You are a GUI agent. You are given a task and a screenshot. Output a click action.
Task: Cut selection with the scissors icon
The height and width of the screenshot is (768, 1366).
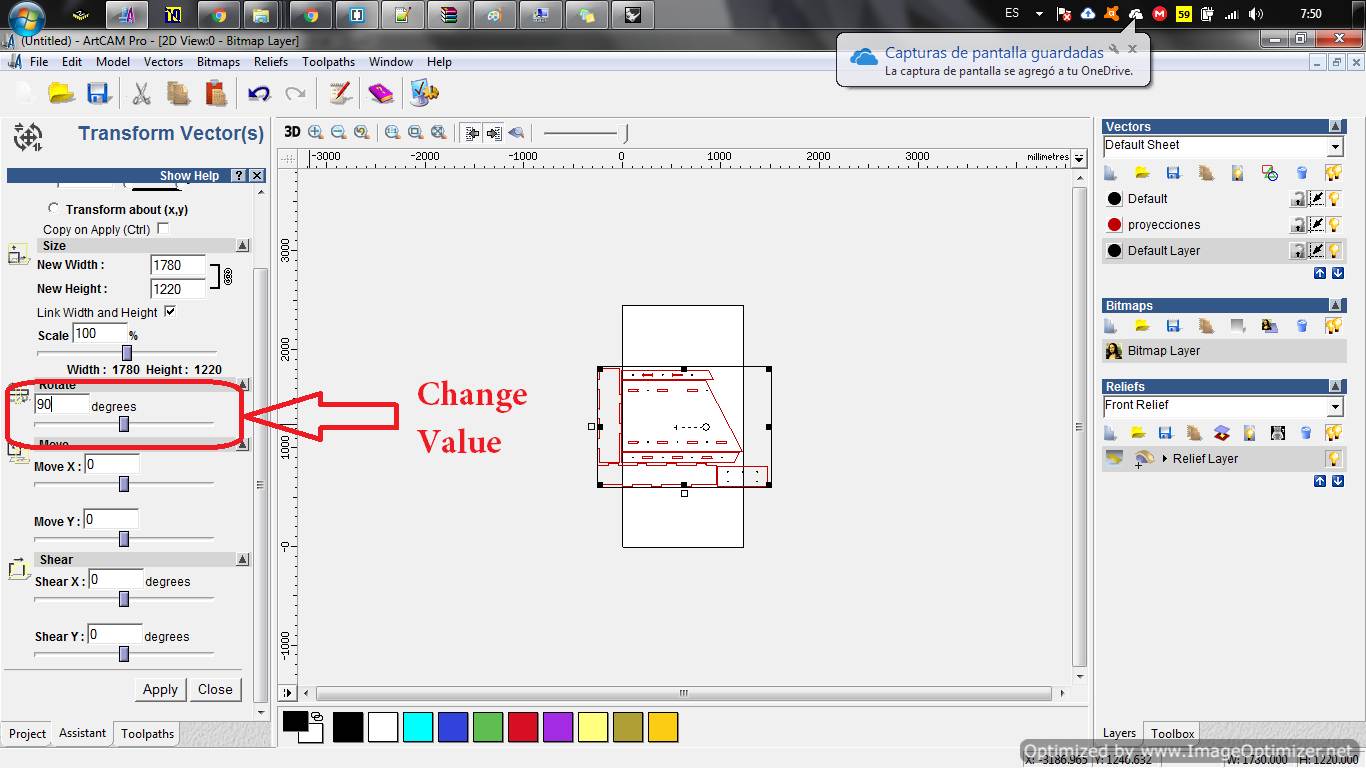(x=141, y=93)
